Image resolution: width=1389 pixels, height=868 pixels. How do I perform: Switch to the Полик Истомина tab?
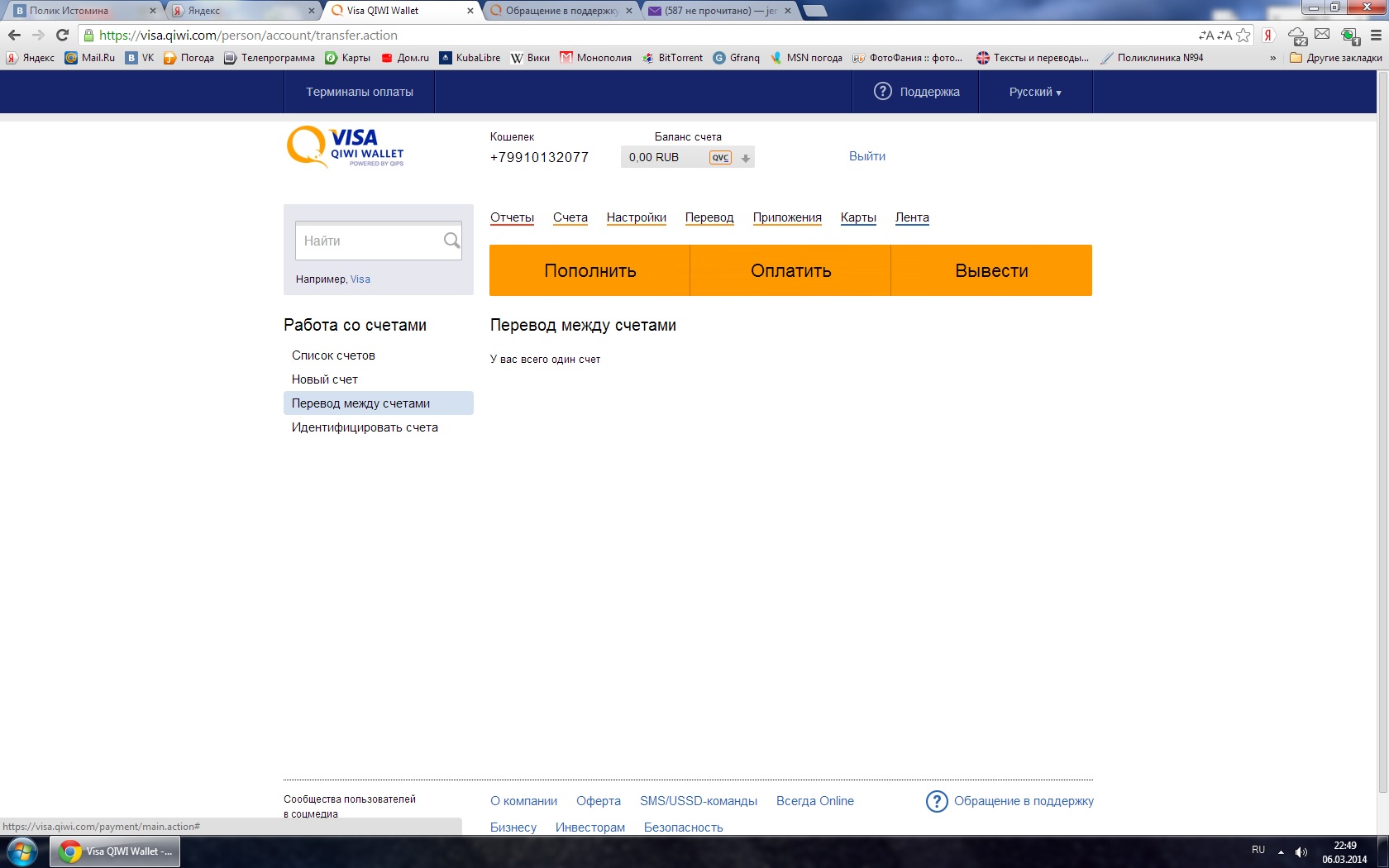81,11
